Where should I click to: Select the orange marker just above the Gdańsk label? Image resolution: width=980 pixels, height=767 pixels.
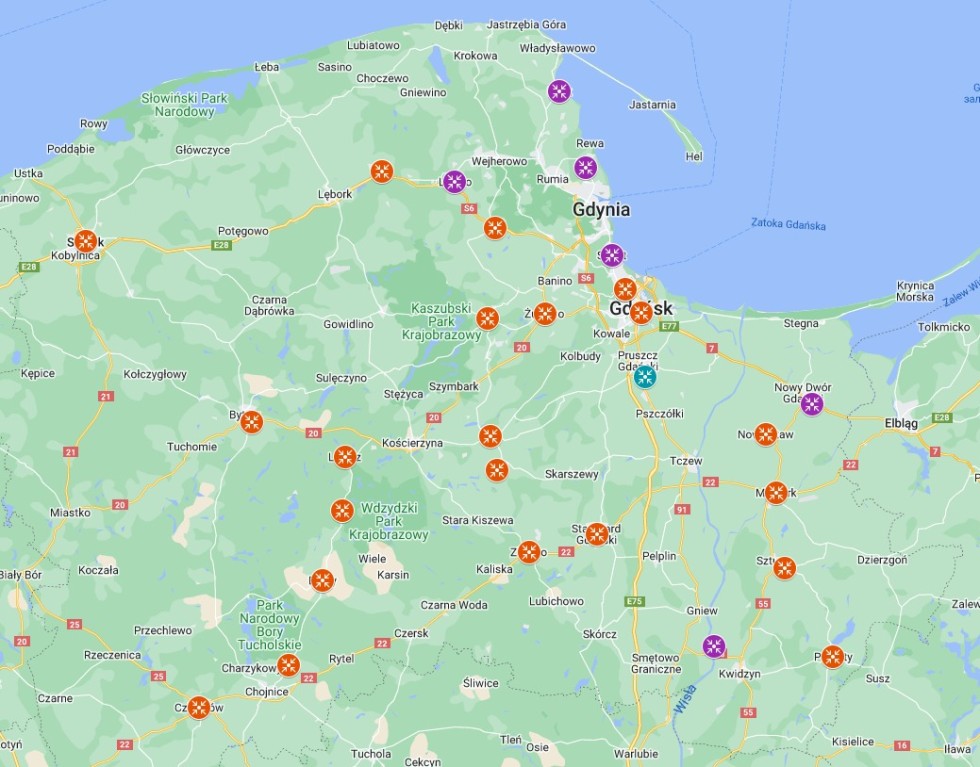pos(625,289)
